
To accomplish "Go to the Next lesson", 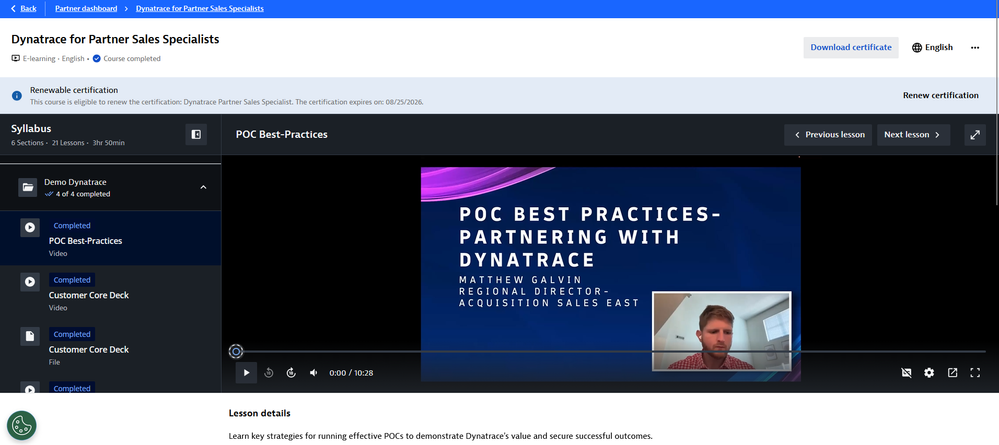I will [913, 134].
